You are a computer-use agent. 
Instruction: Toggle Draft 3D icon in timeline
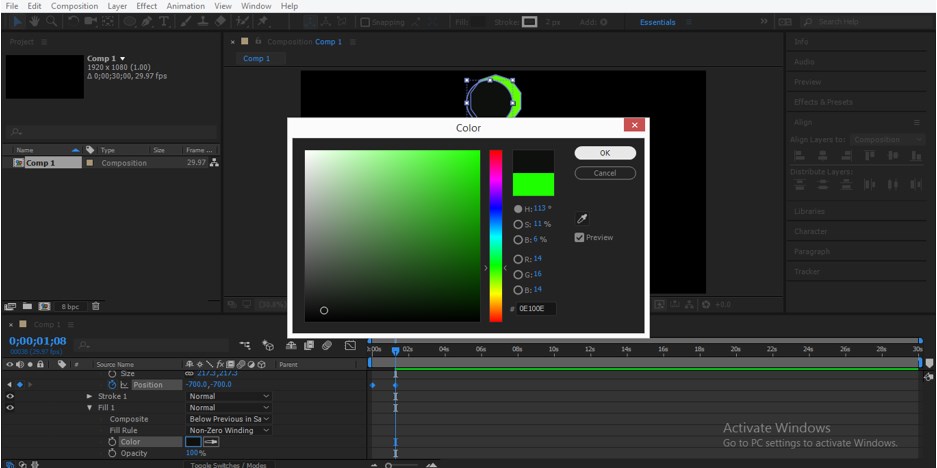(268, 345)
